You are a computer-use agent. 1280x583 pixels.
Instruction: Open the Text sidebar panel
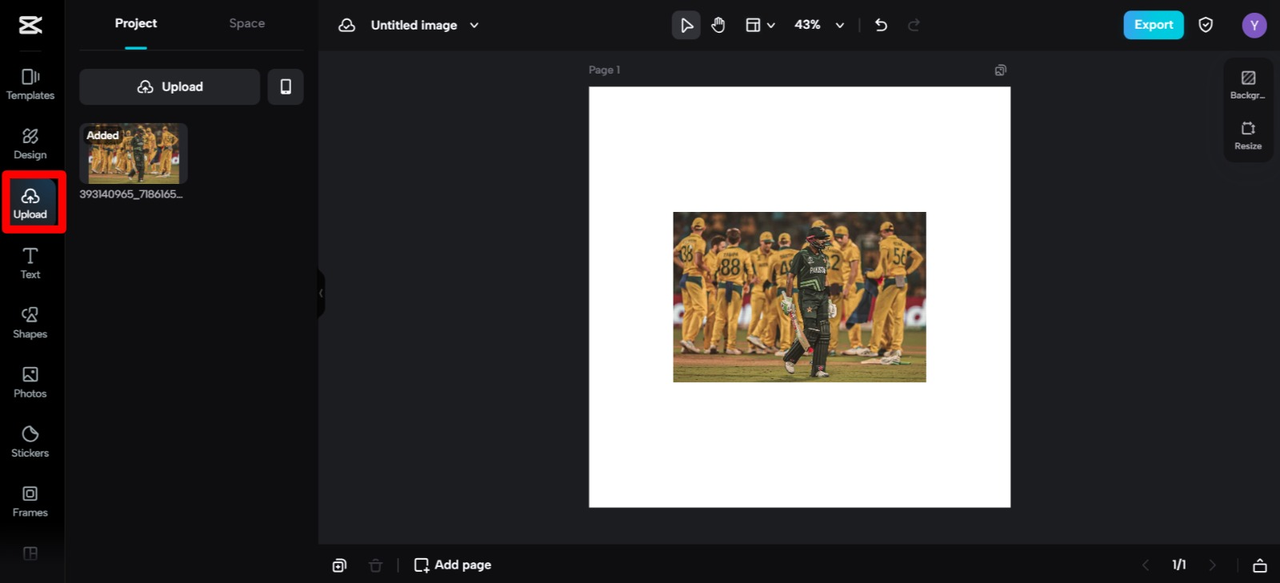pos(30,263)
